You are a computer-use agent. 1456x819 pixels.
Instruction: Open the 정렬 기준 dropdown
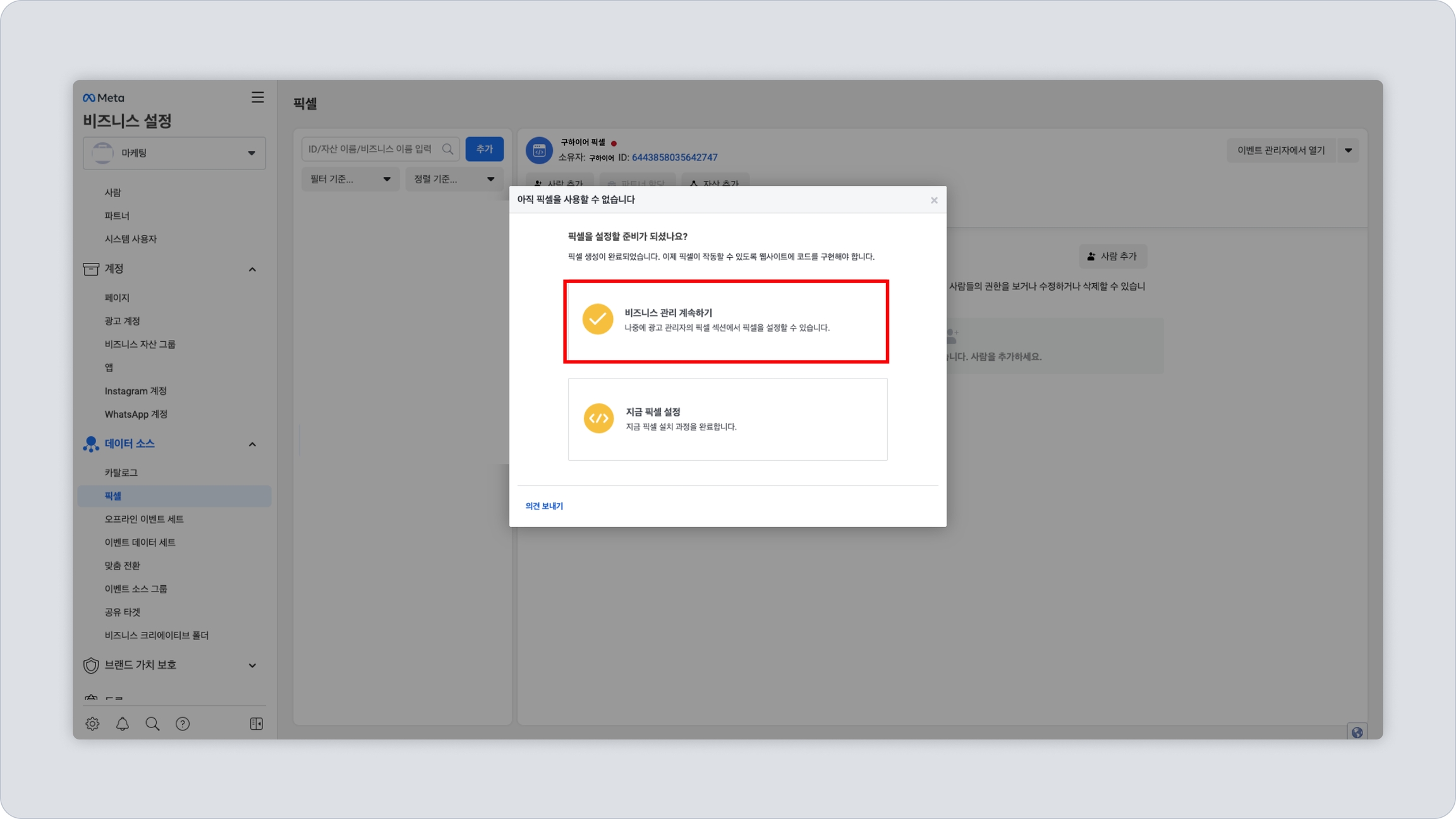point(453,179)
